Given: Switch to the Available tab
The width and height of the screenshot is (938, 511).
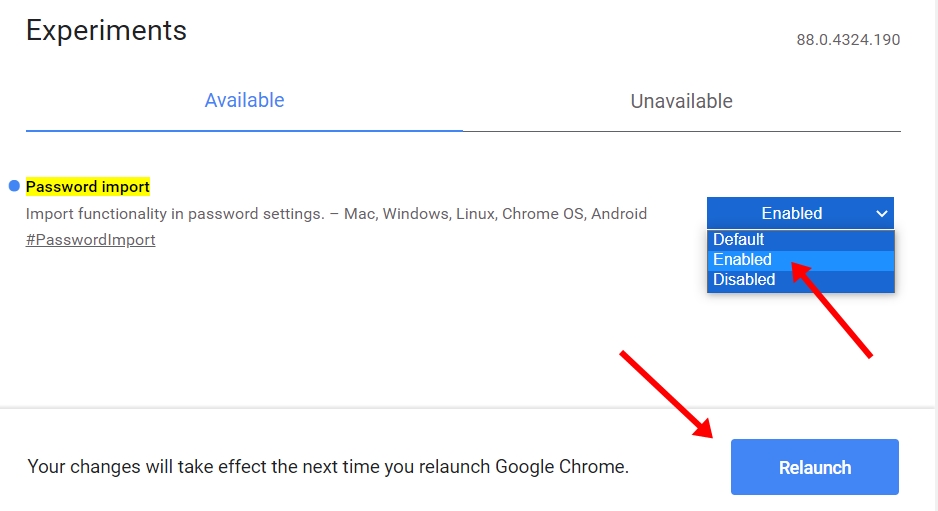Looking at the screenshot, I should pyautogui.click(x=244, y=101).
